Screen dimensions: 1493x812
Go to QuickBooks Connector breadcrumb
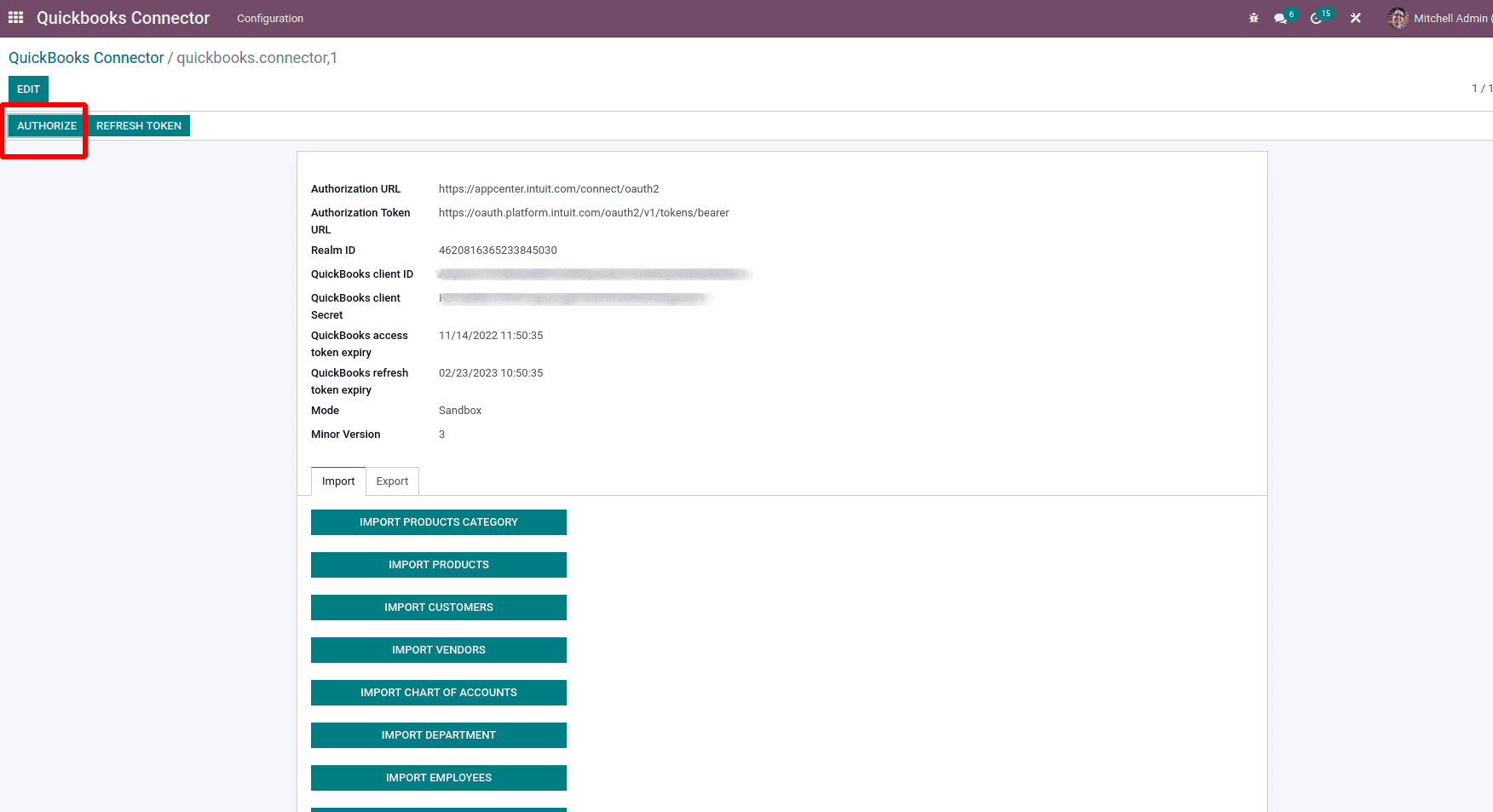pos(86,58)
